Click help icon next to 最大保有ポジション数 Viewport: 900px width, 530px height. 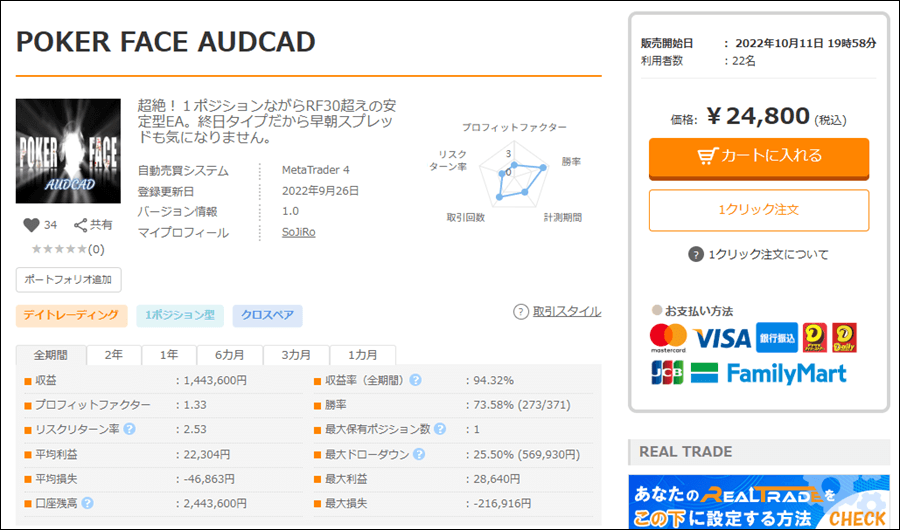click(440, 429)
